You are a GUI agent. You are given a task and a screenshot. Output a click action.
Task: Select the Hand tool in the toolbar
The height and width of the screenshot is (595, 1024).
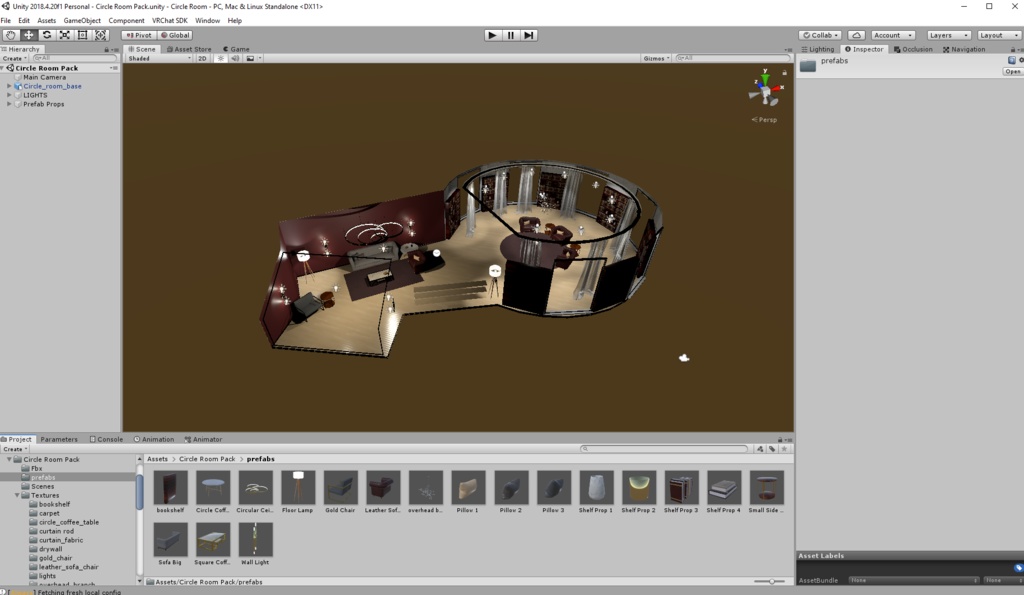(10, 35)
